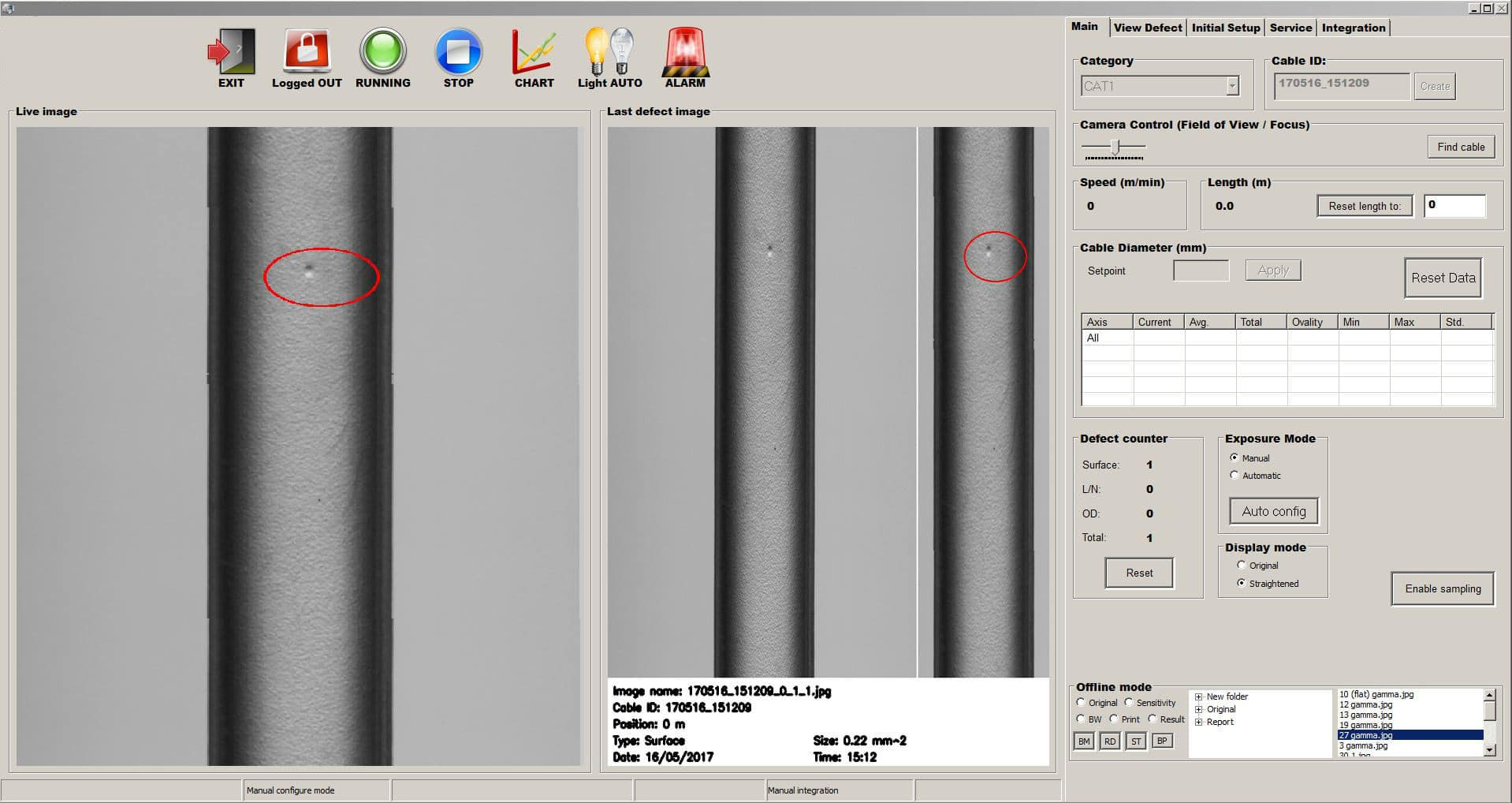Click the BP offline button
The height and width of the screenshot is (803, 1512).
pyautogui.click(x=1162, y=741)
